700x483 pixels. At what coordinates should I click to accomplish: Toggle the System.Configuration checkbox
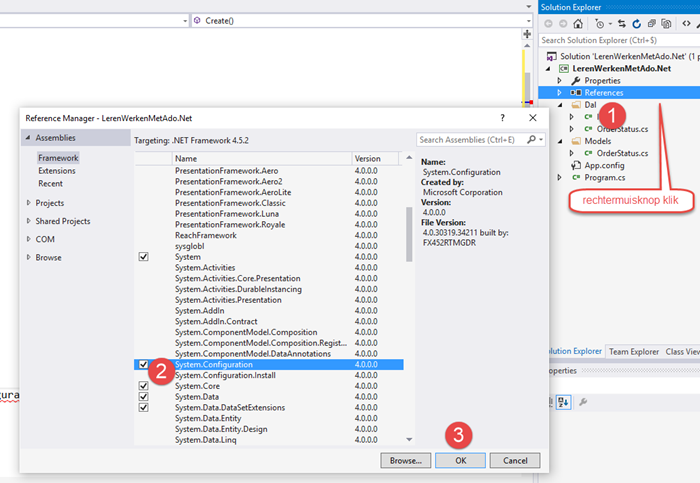(143, 364)
